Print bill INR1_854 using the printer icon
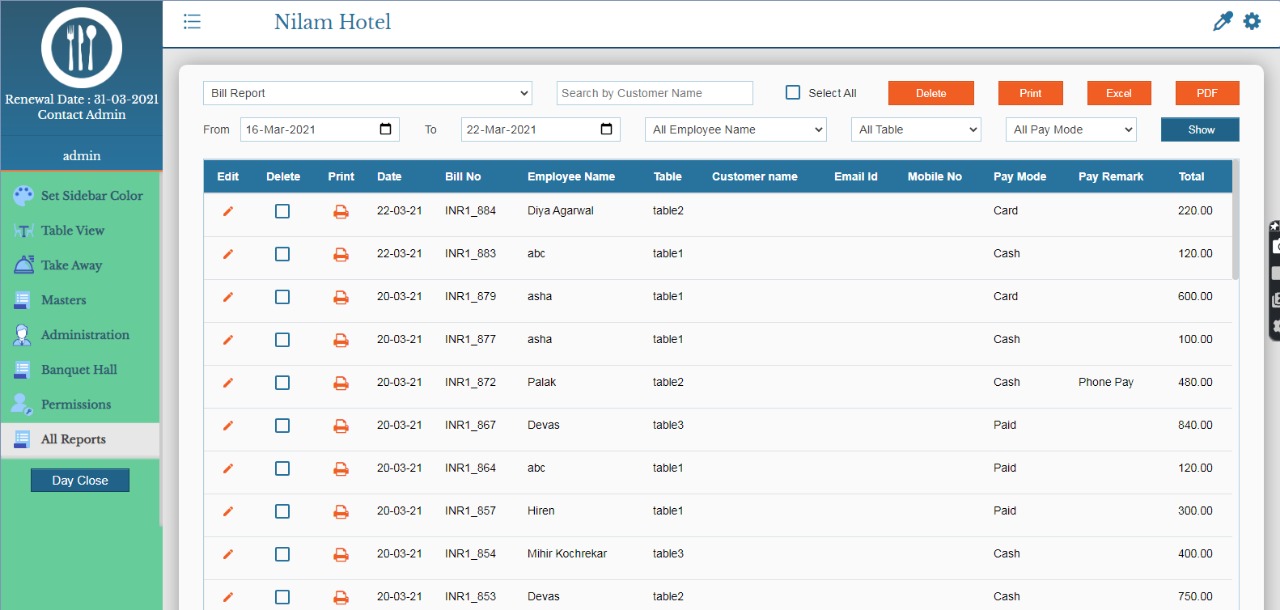Image resolution: width=1280 pixels, height=610 pixels. (x=341, y=555)
